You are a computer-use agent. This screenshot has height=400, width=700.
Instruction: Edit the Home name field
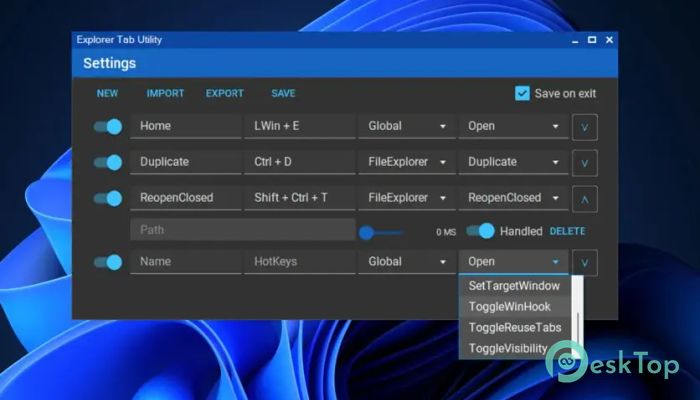[186, 126]
